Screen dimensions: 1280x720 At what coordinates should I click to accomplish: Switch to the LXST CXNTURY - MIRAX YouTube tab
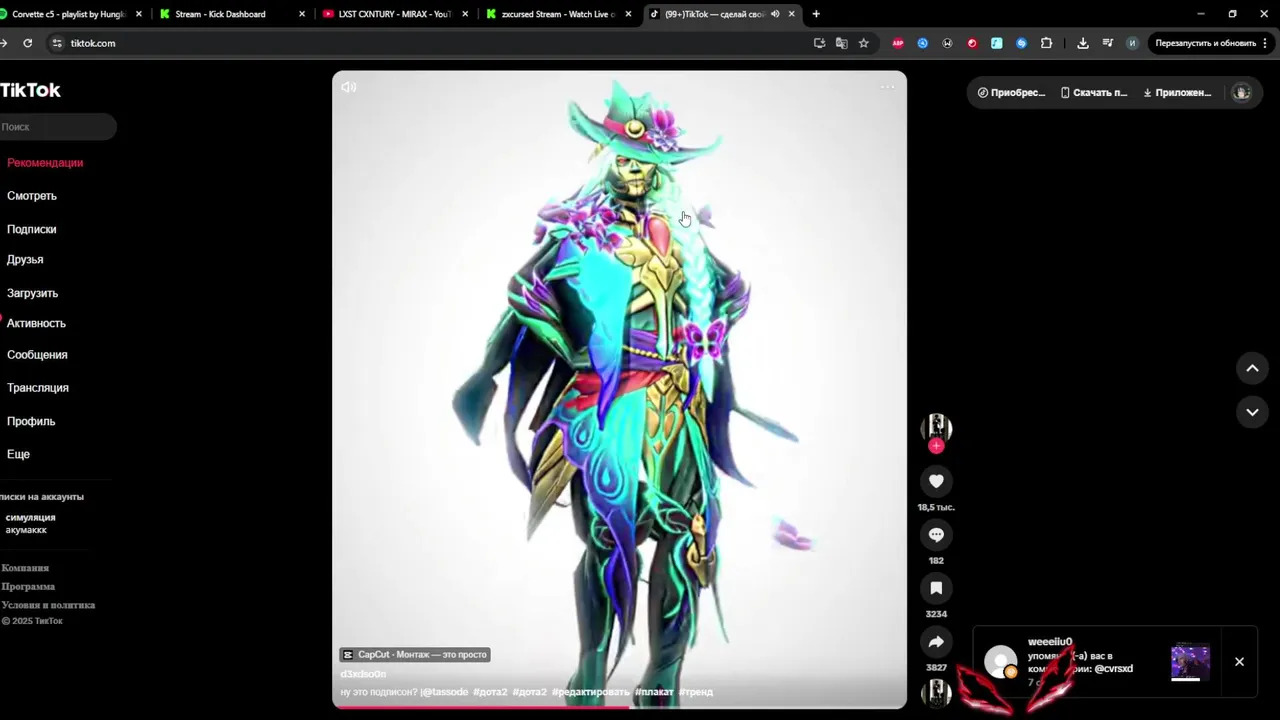coord(395,14)
